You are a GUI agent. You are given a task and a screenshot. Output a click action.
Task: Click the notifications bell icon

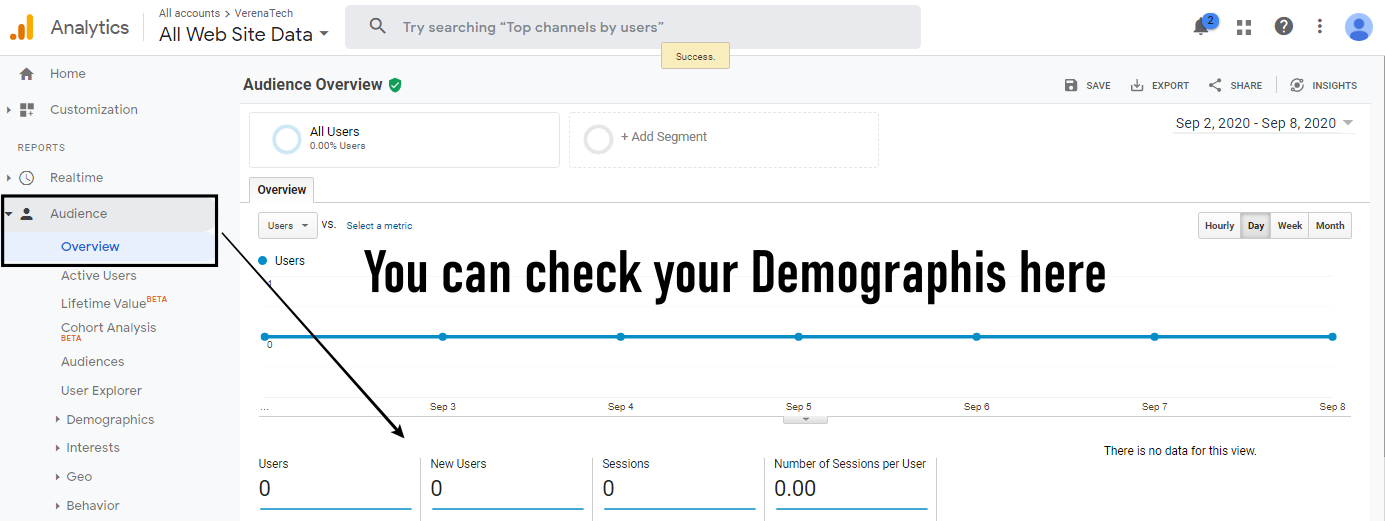point(1201,27)
